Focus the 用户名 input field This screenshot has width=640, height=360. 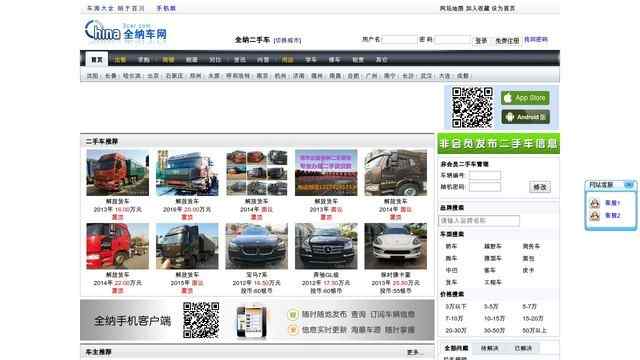coord(399,40)
